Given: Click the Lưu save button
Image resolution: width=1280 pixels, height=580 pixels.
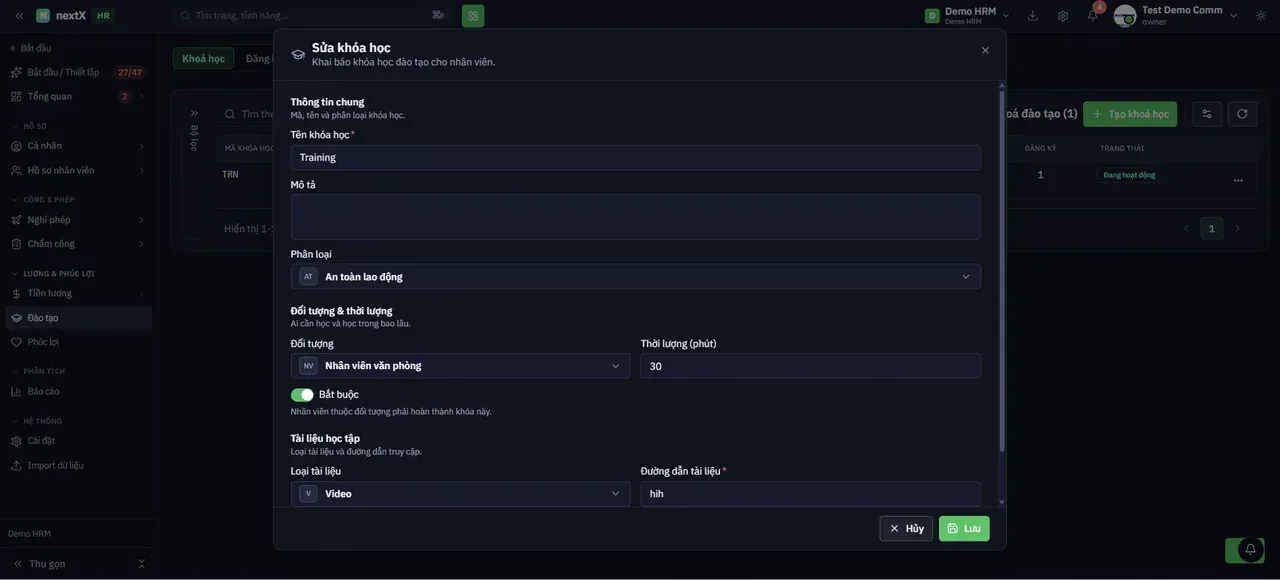Looking at the screenshot, I should pyautogui.click(x=964, y=528).
